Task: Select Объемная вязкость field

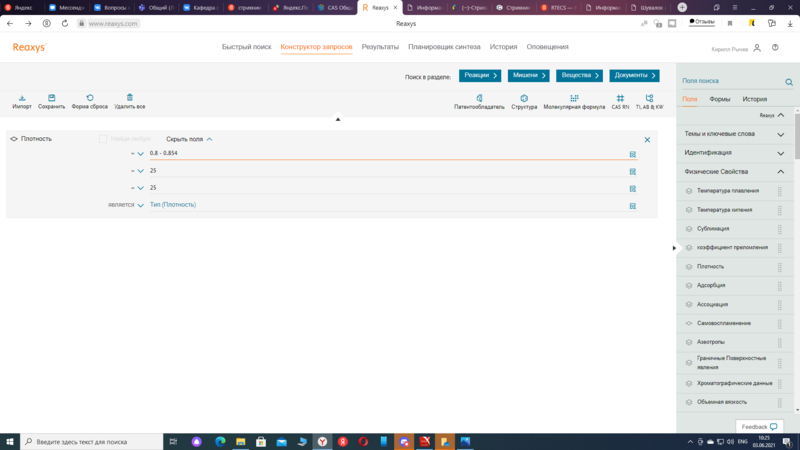Action: point(721,402)
